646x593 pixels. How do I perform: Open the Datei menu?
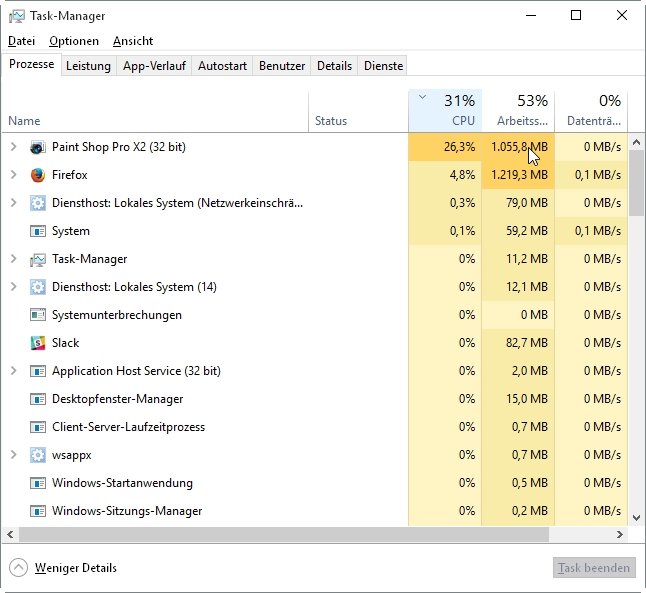(21, 41)
